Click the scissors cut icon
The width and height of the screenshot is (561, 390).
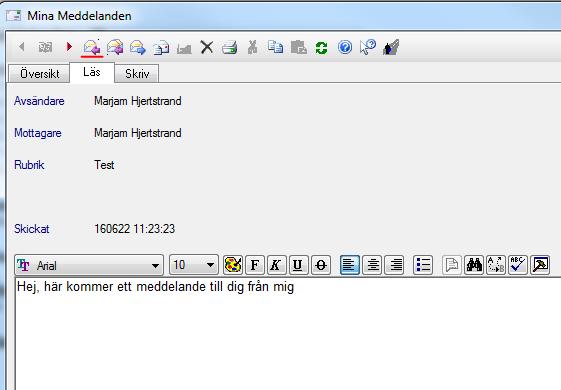[253, 47]
